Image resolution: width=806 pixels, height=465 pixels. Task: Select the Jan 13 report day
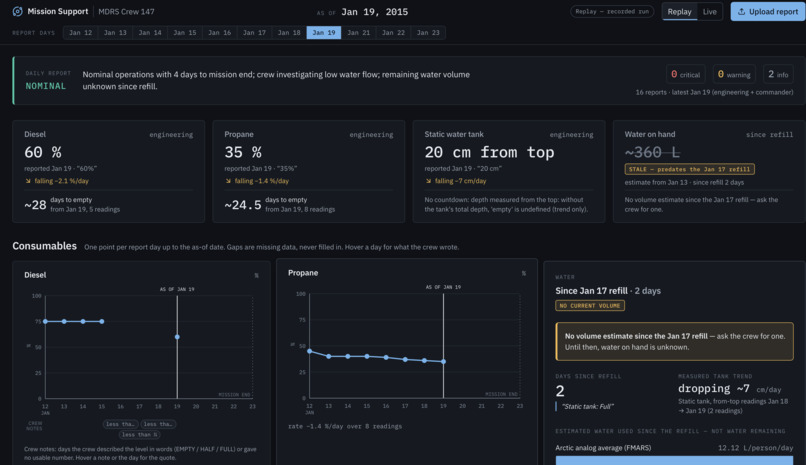pyautogui.click(x=115, y=32)
